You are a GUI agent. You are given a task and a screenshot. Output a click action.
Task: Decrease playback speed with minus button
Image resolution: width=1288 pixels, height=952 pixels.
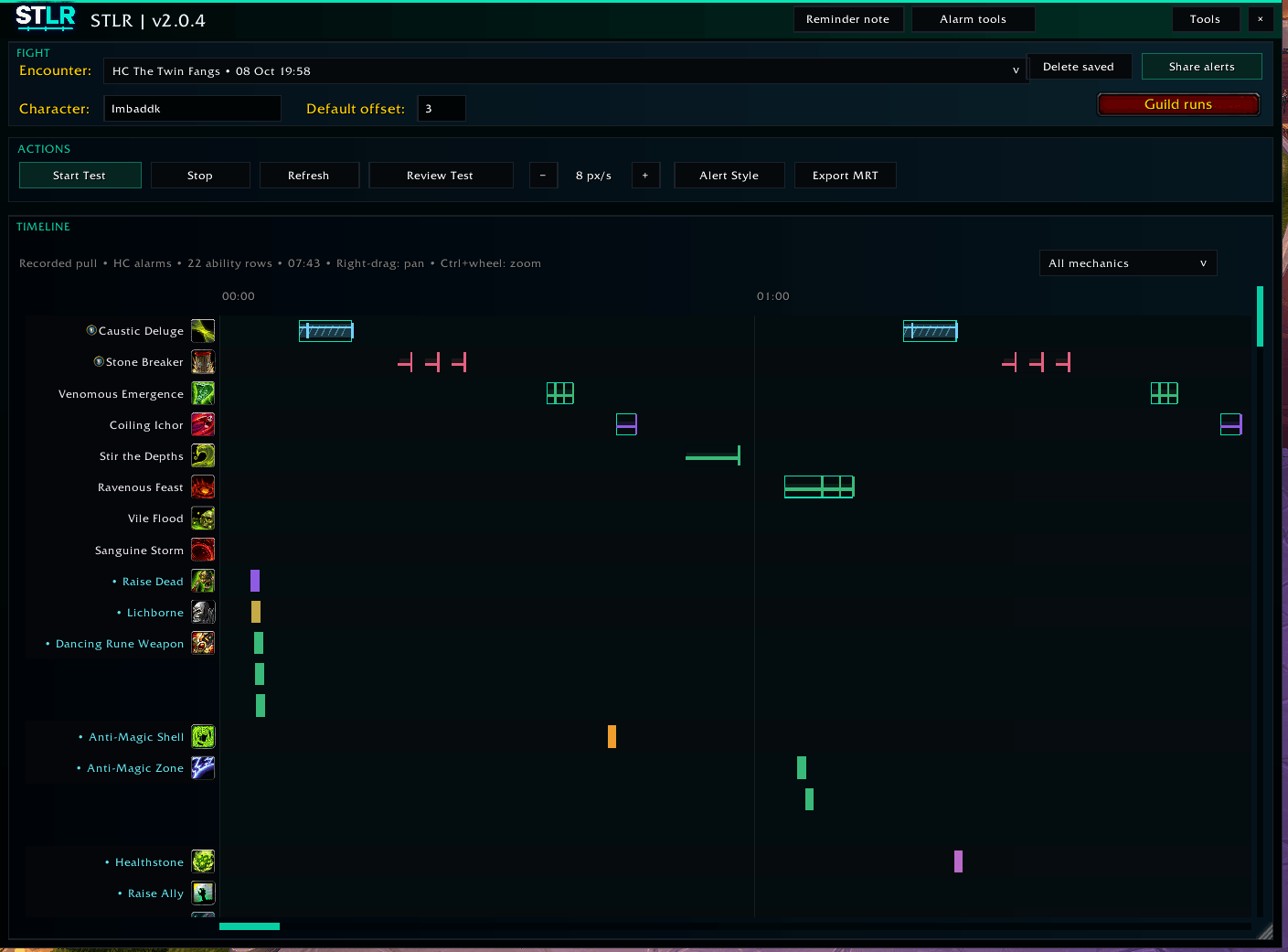click(x=543, y=176)
